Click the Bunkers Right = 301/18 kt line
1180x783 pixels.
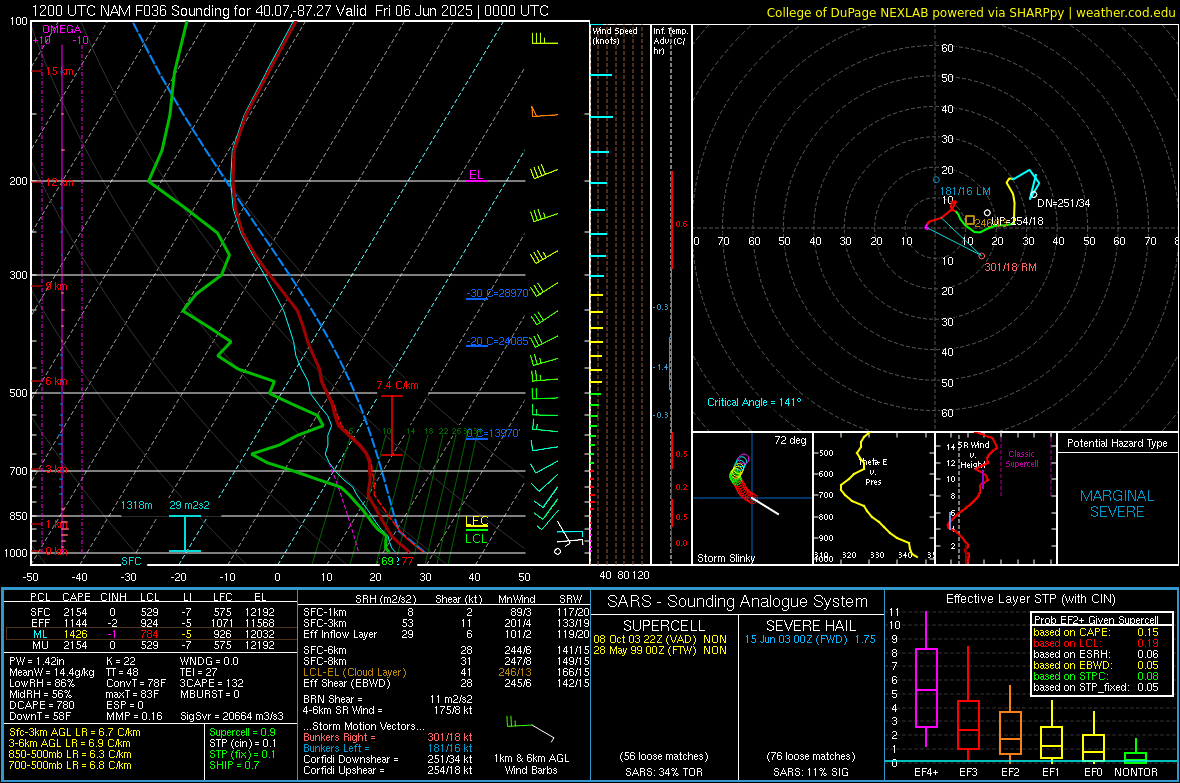(x=388, y=738)
